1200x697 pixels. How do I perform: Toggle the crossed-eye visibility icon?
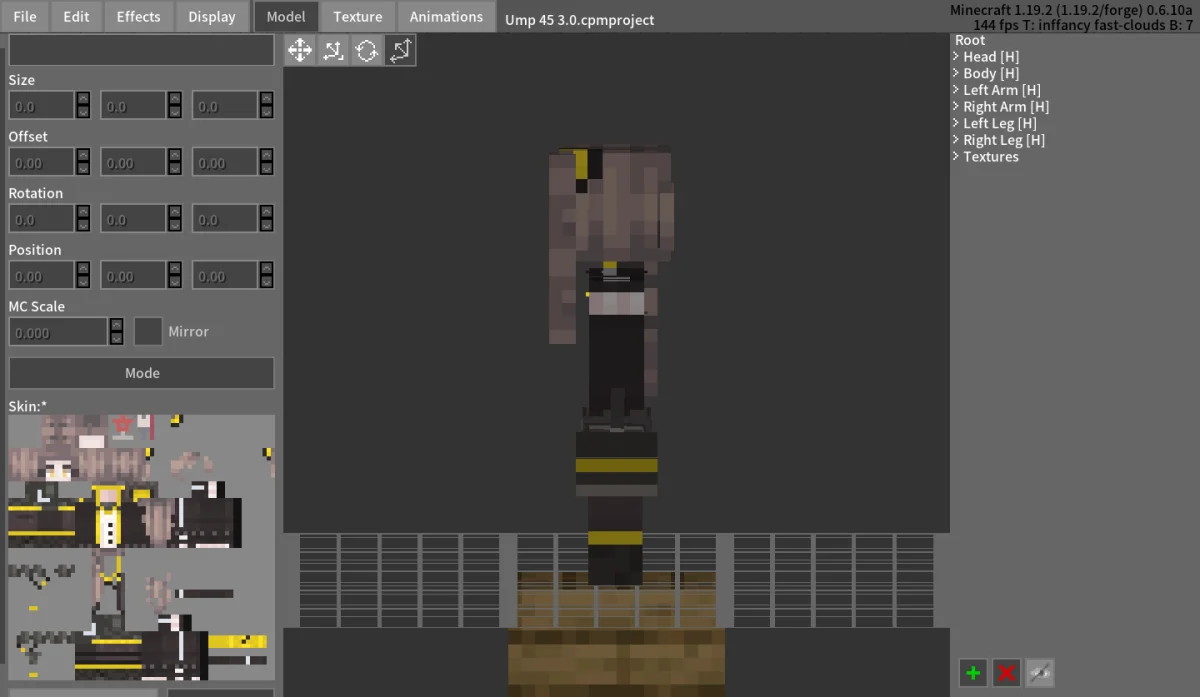click(x=1040, y=673)
